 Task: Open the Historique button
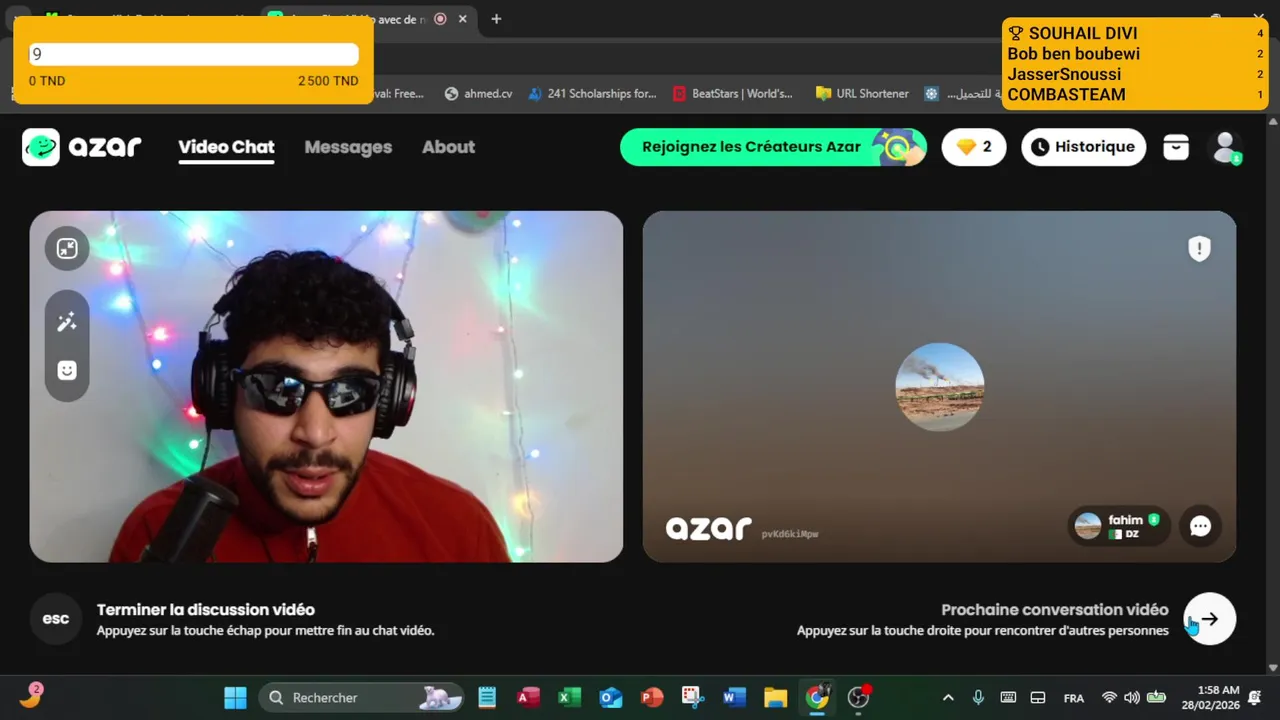pos(1083,147)
